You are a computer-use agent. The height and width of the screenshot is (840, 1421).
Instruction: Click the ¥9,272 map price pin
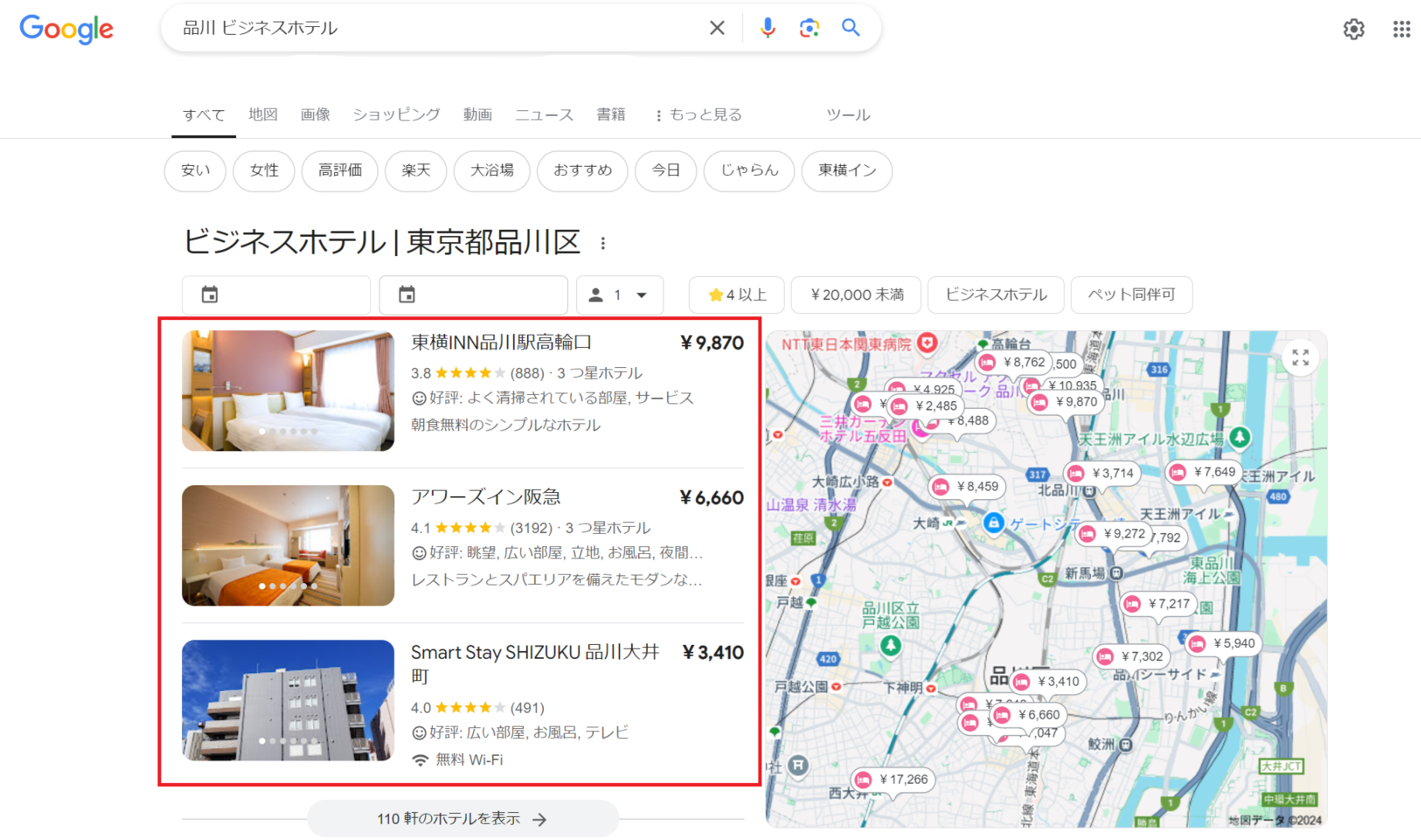tap(1114, 534)
